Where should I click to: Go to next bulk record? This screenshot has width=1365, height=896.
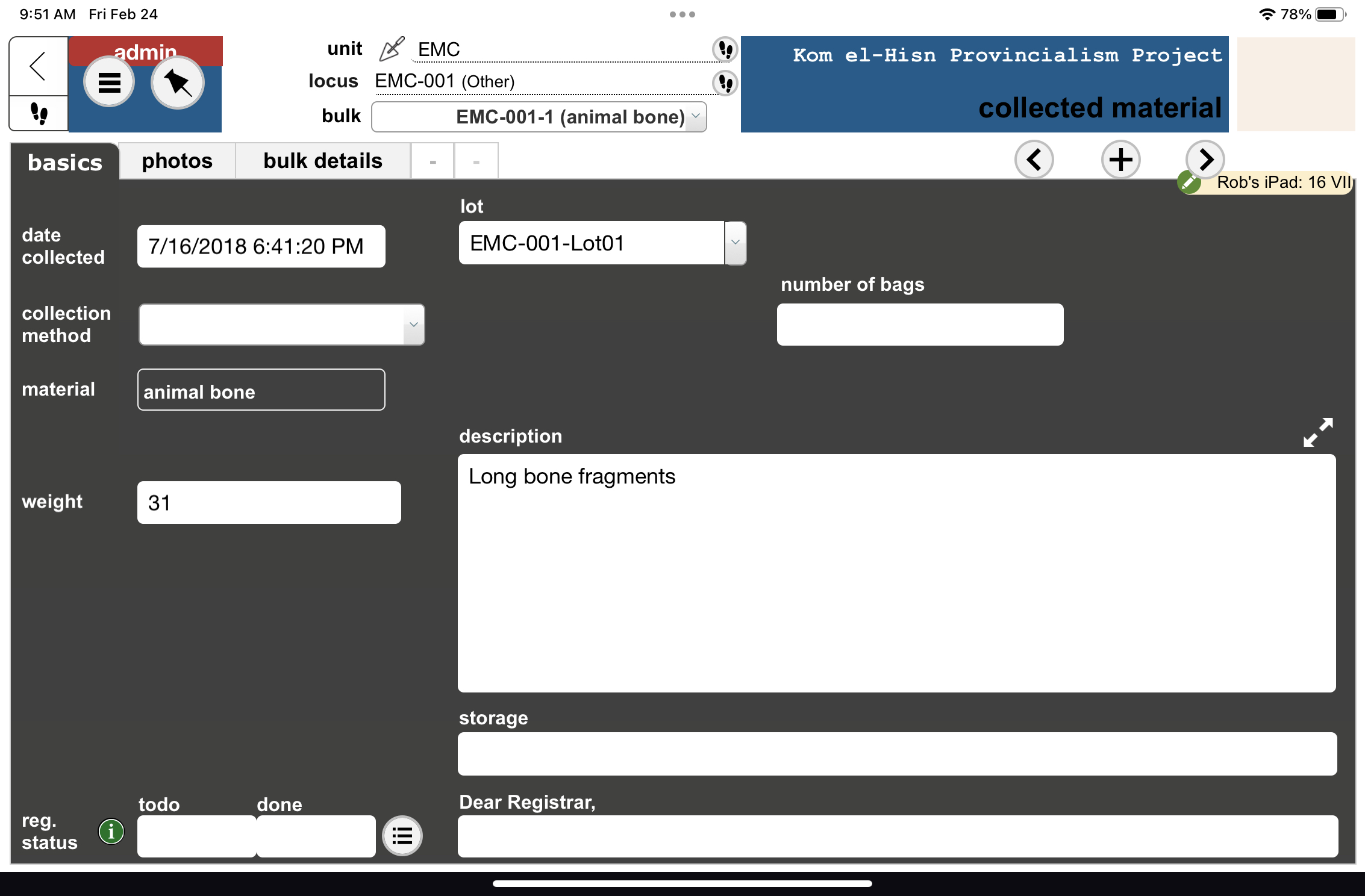pyautogui.click(x=1205, y=160)
